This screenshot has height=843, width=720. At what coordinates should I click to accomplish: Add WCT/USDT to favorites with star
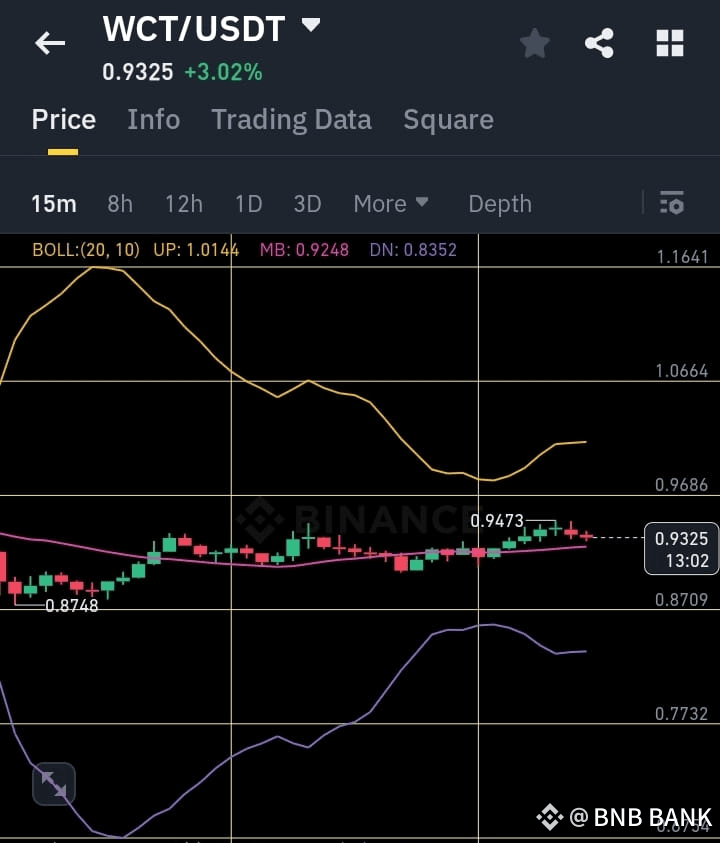coord(535,44)
